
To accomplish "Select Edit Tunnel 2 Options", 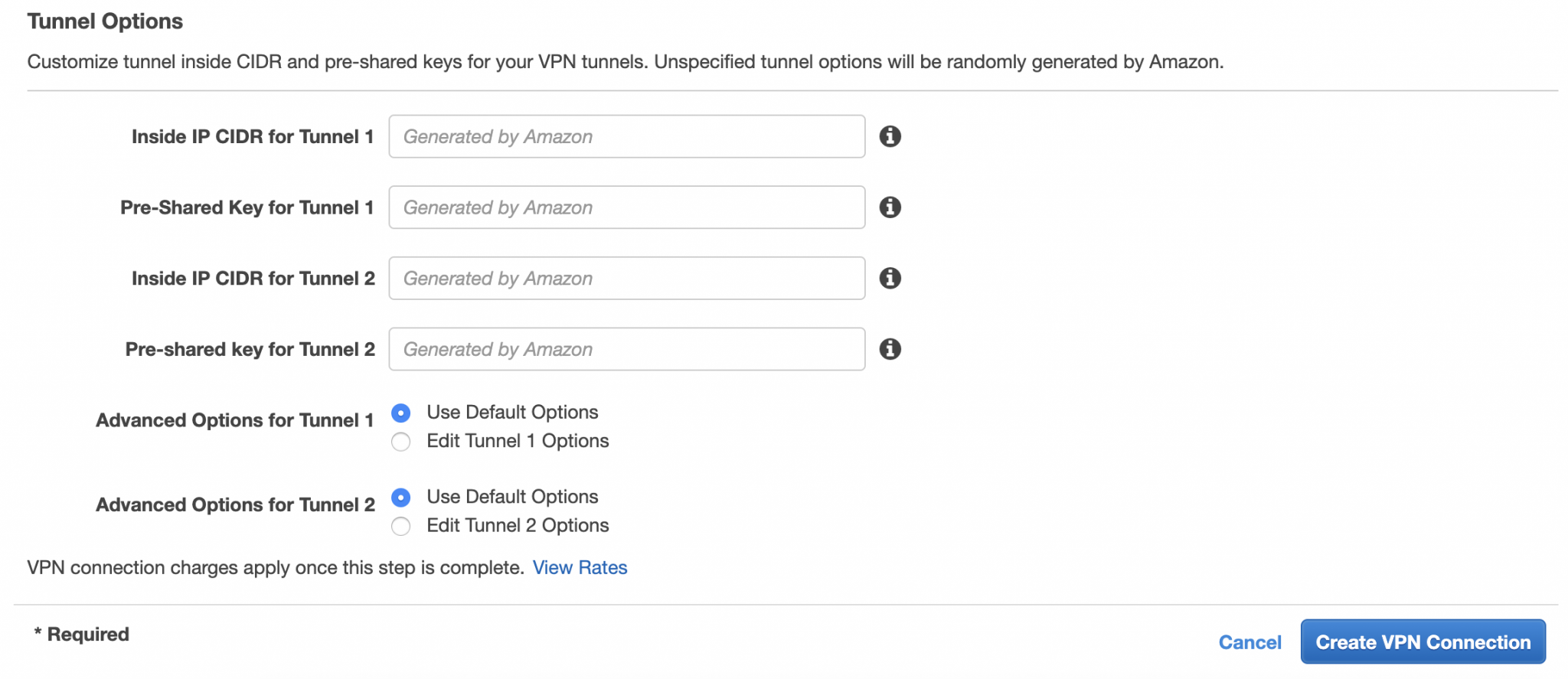I will pyautogui.click(x=400, y=526).
